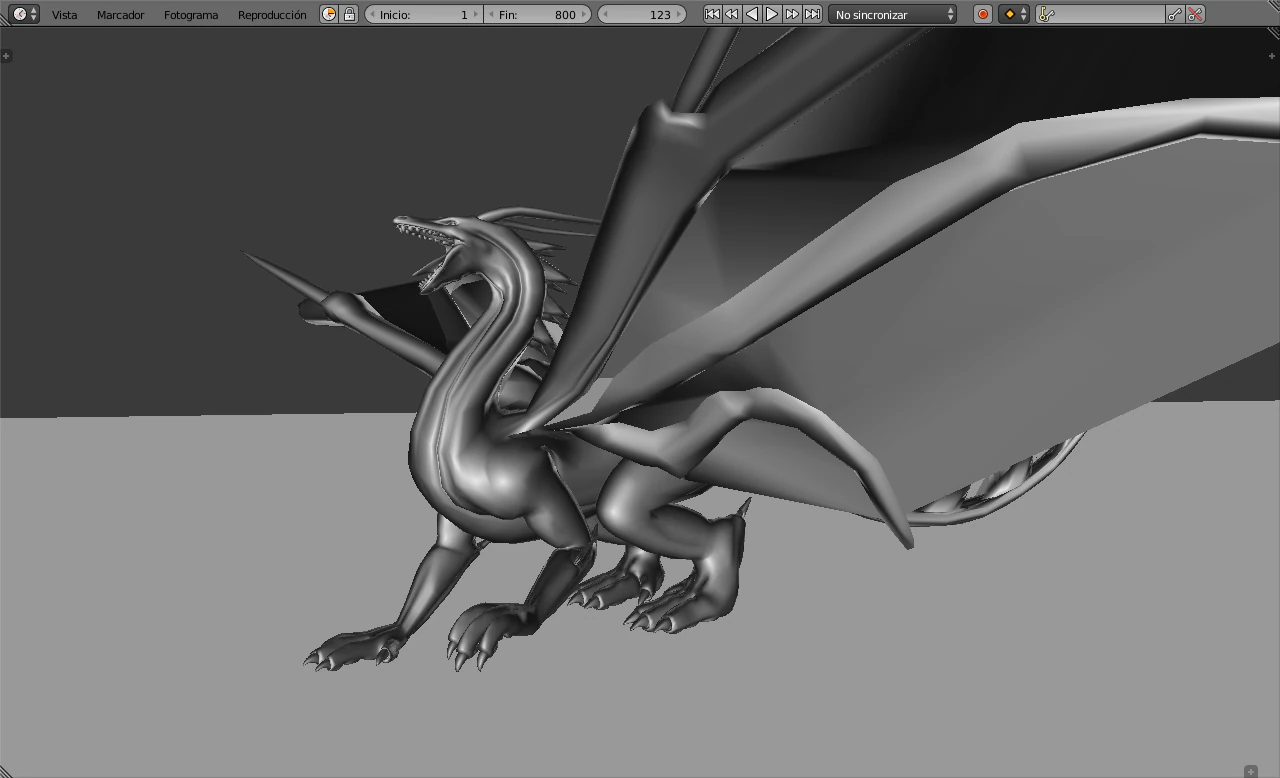Delete keyframe with crossed key icon
The image size is (1280, 778).
[x=1195, y=14]
